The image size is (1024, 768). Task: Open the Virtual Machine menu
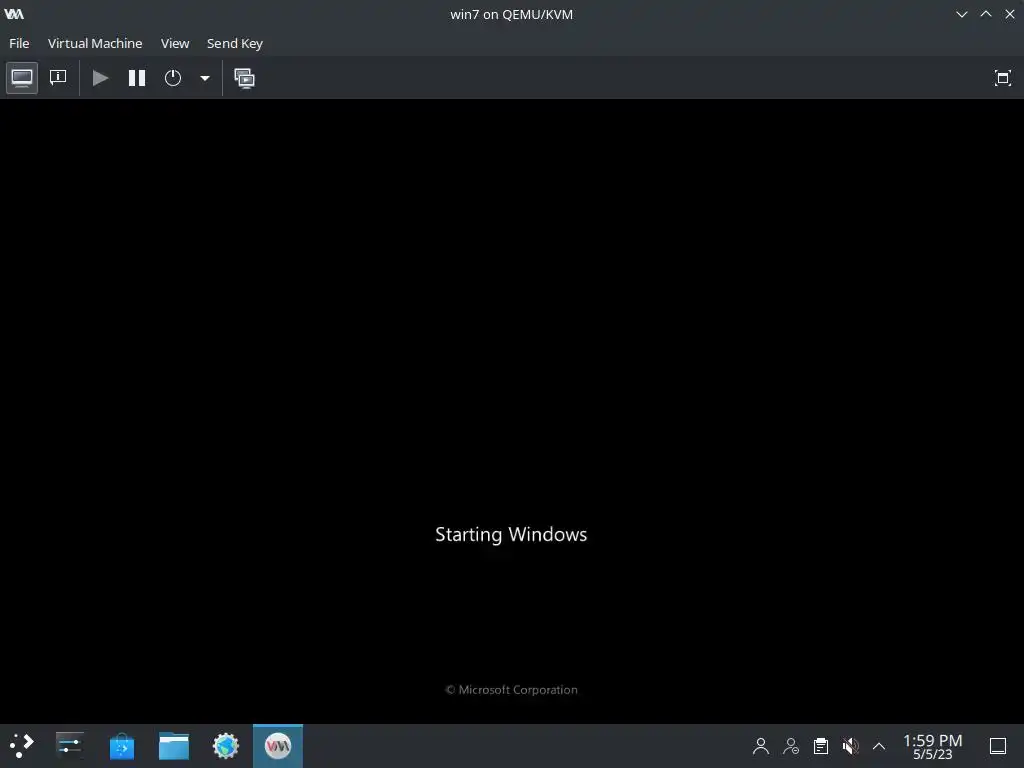coord(95,43)
